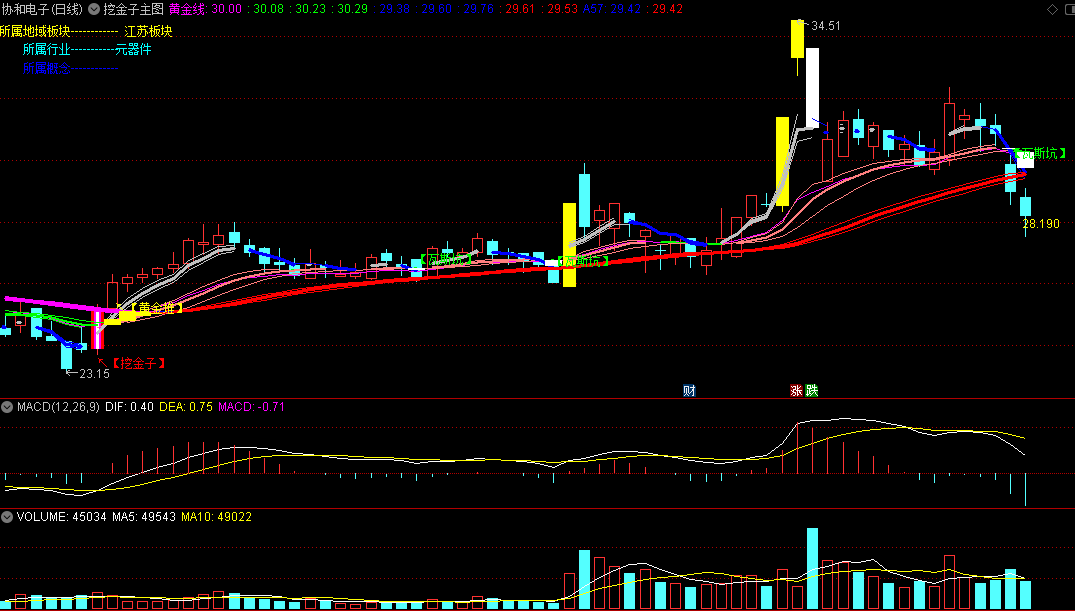1075x611 pixels.
Task: Click the 所属地域板块 label
Action: (35, 32)
